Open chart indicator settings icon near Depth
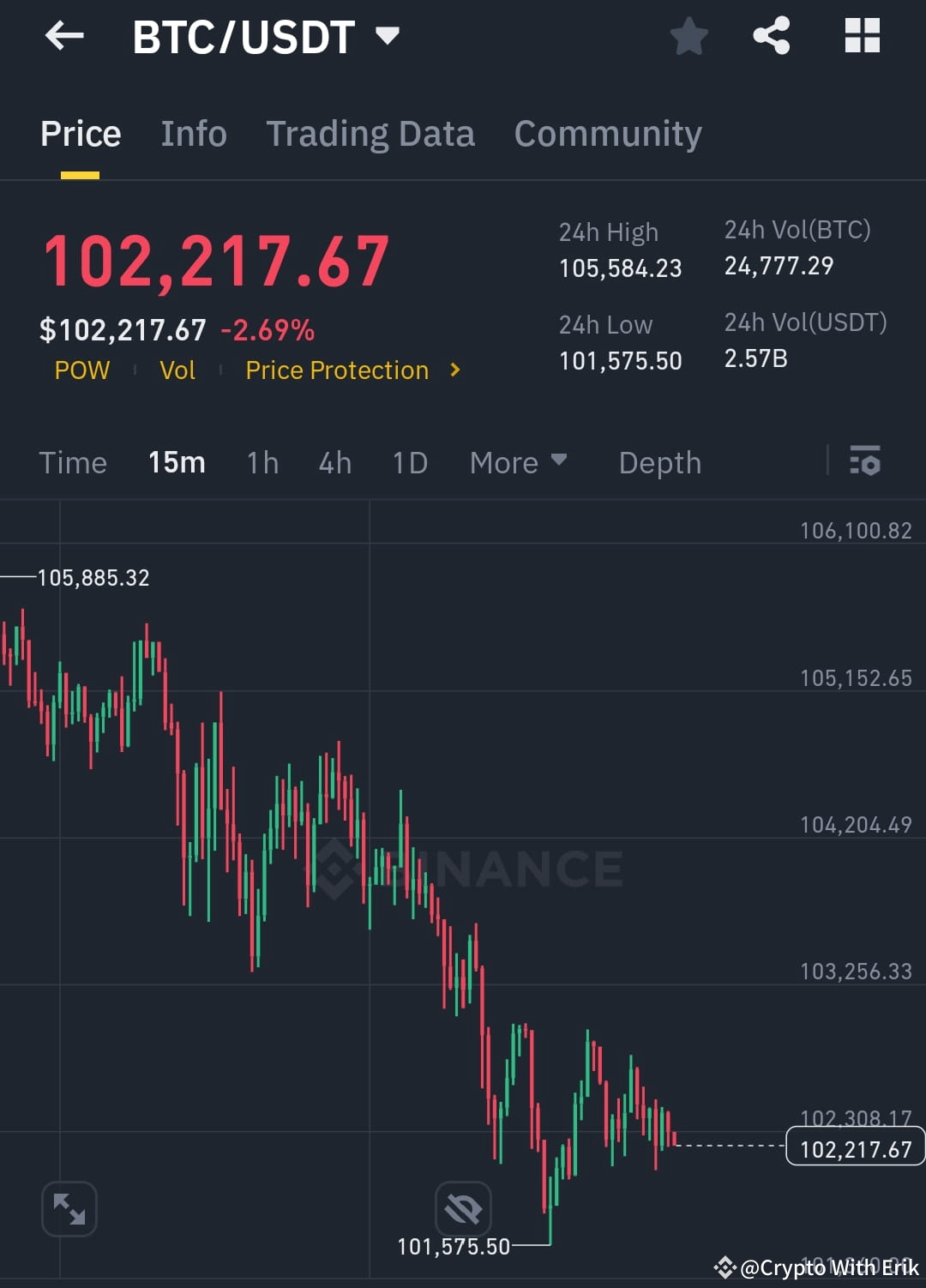Image resolution: width=926 pixels, height=1288 pixels. [x=866, y=462]
